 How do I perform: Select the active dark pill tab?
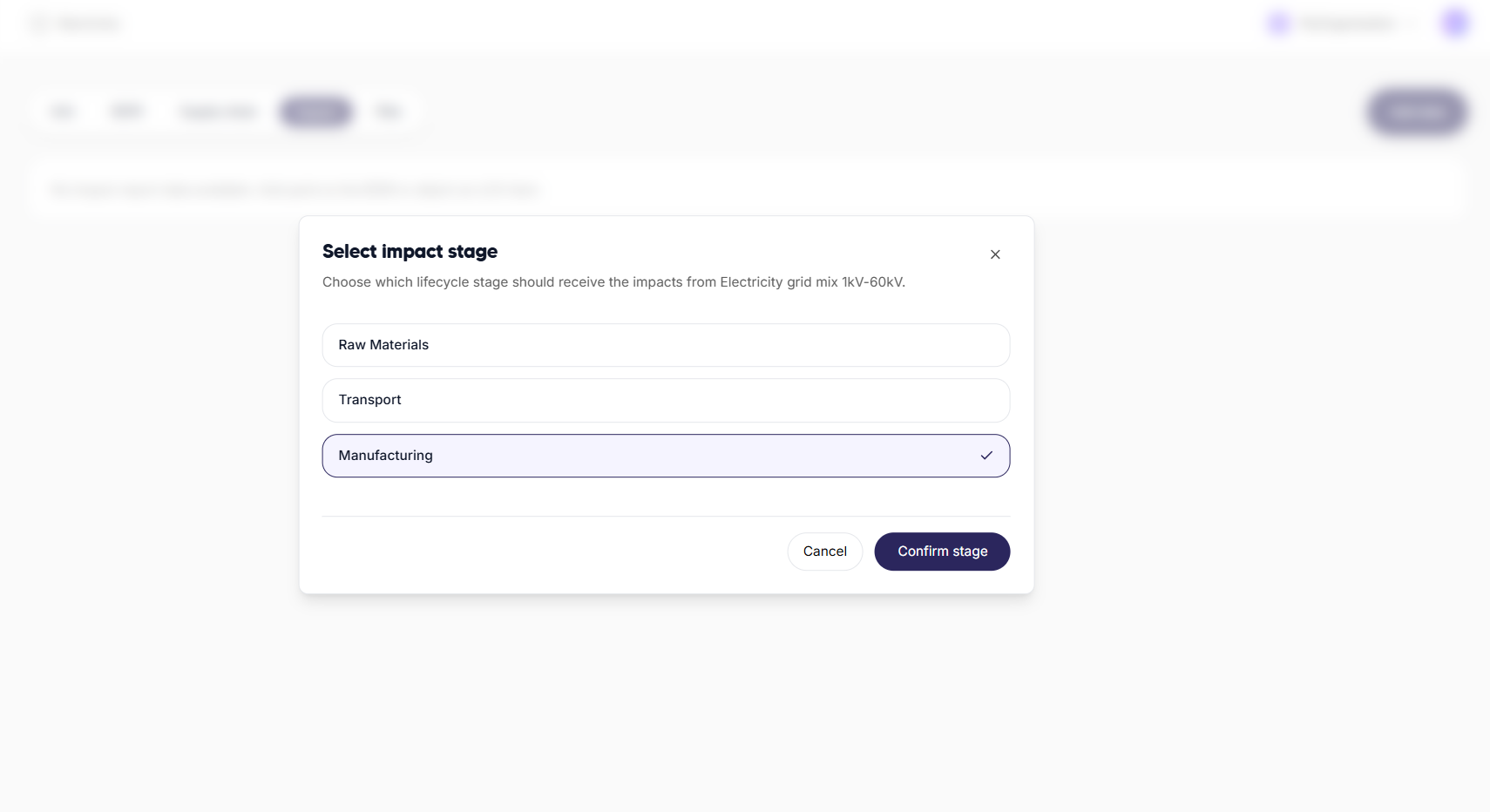315,112
